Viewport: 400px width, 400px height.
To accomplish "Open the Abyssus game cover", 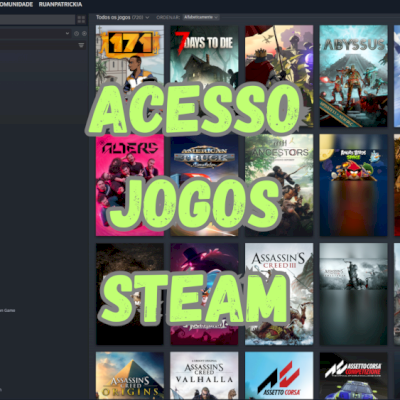I will pos(354,76).
